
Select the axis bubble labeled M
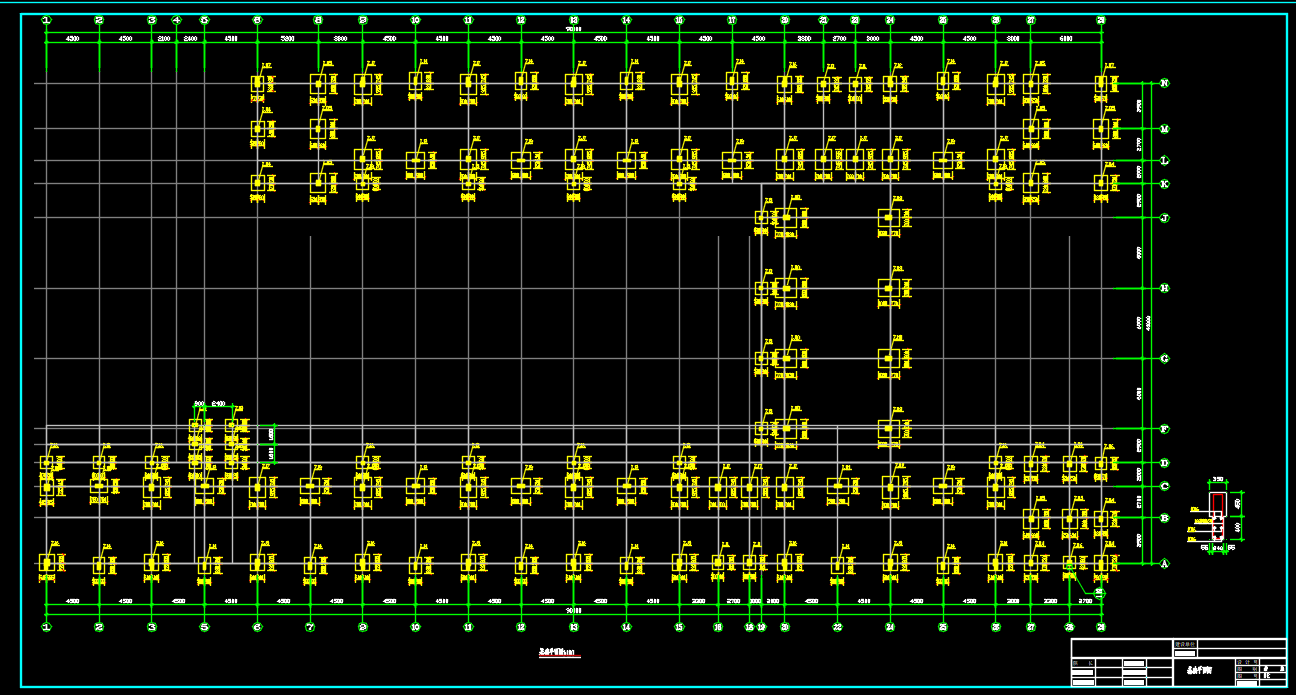coord(1164,129)
